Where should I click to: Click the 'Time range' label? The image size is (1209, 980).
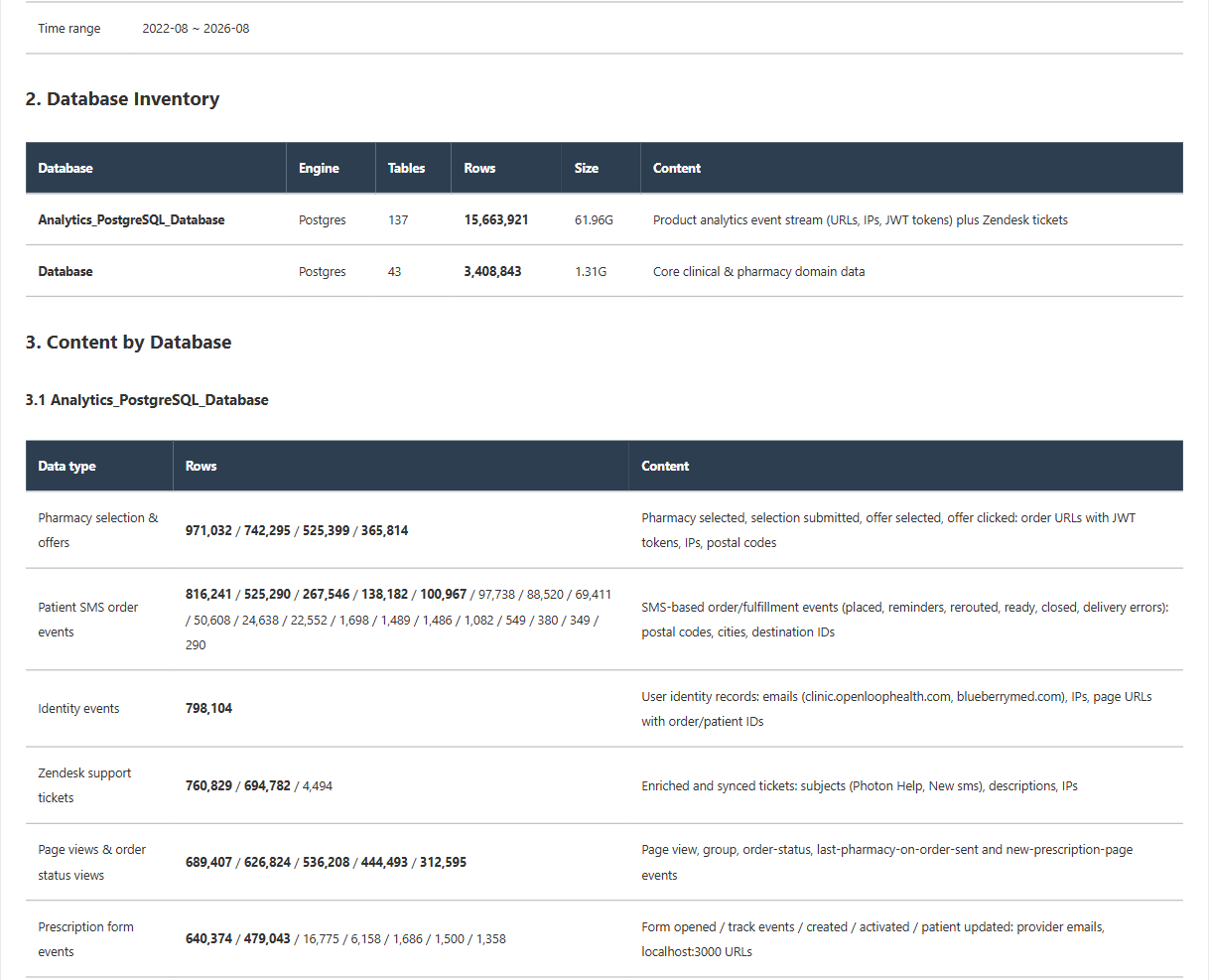tap(69, 29)
